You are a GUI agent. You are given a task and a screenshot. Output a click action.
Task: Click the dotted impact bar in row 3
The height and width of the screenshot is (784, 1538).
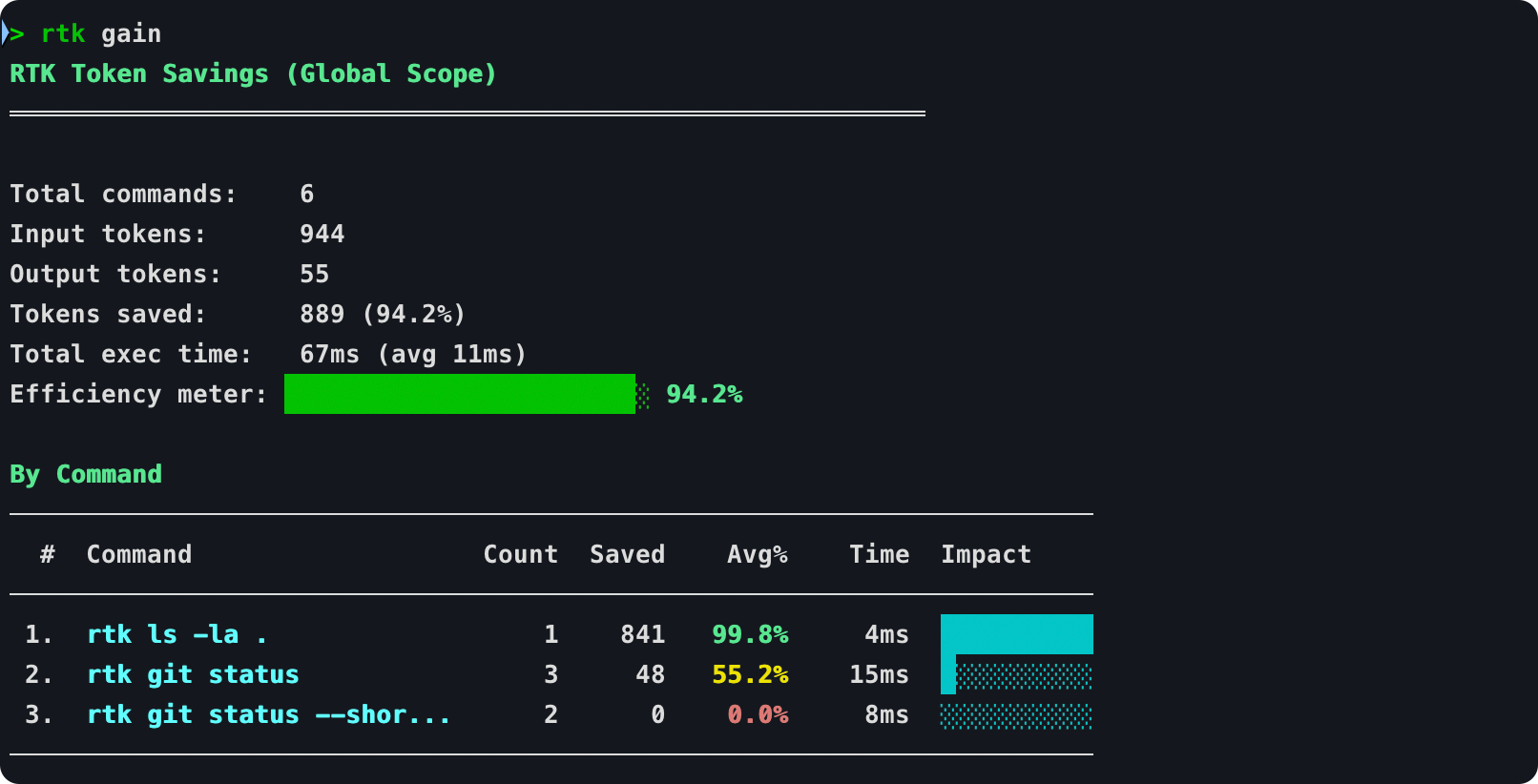pyautogui.click(x=1016, y=715)
